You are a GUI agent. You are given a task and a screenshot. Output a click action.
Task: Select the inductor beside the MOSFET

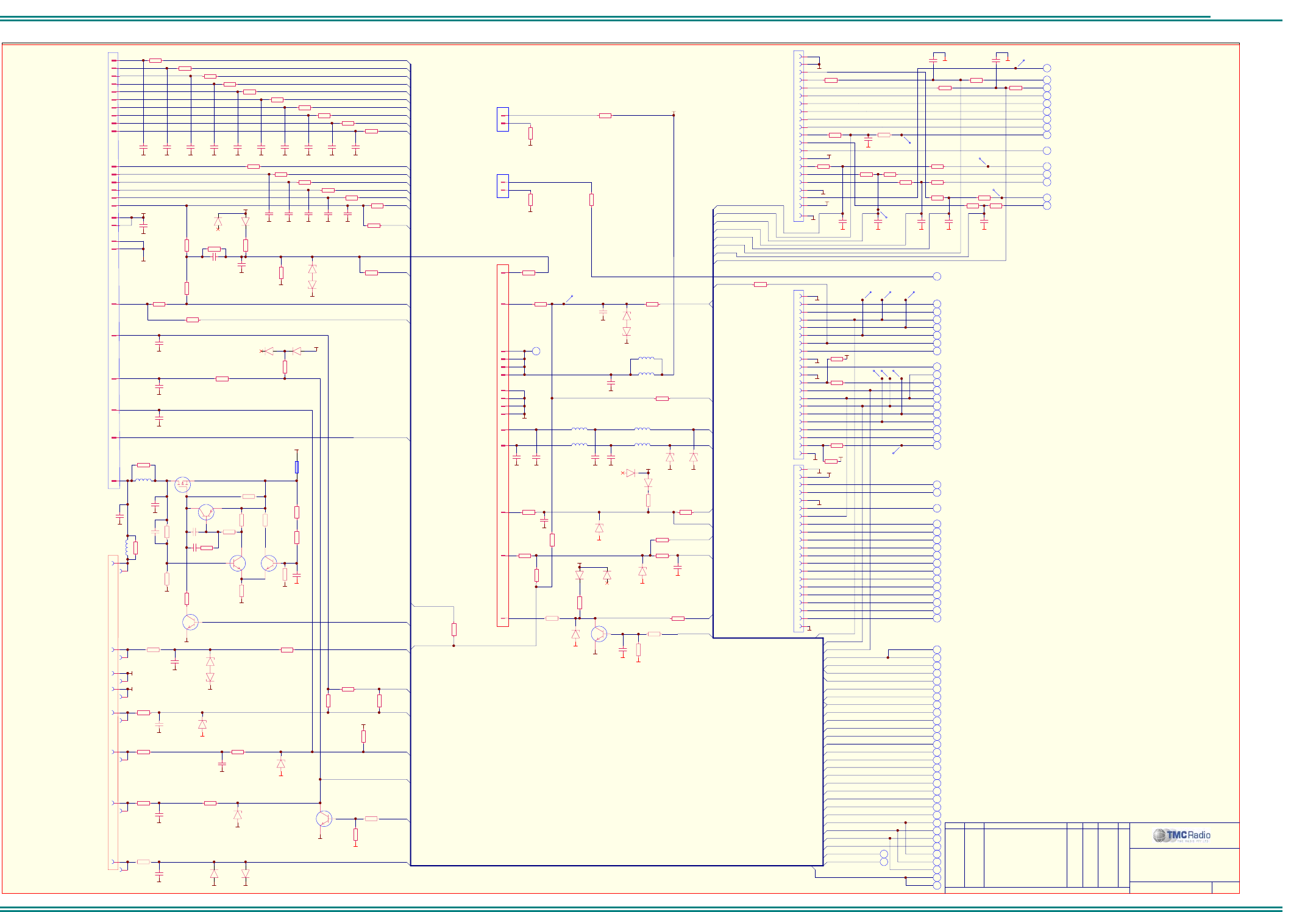click(x=143, y=480)
